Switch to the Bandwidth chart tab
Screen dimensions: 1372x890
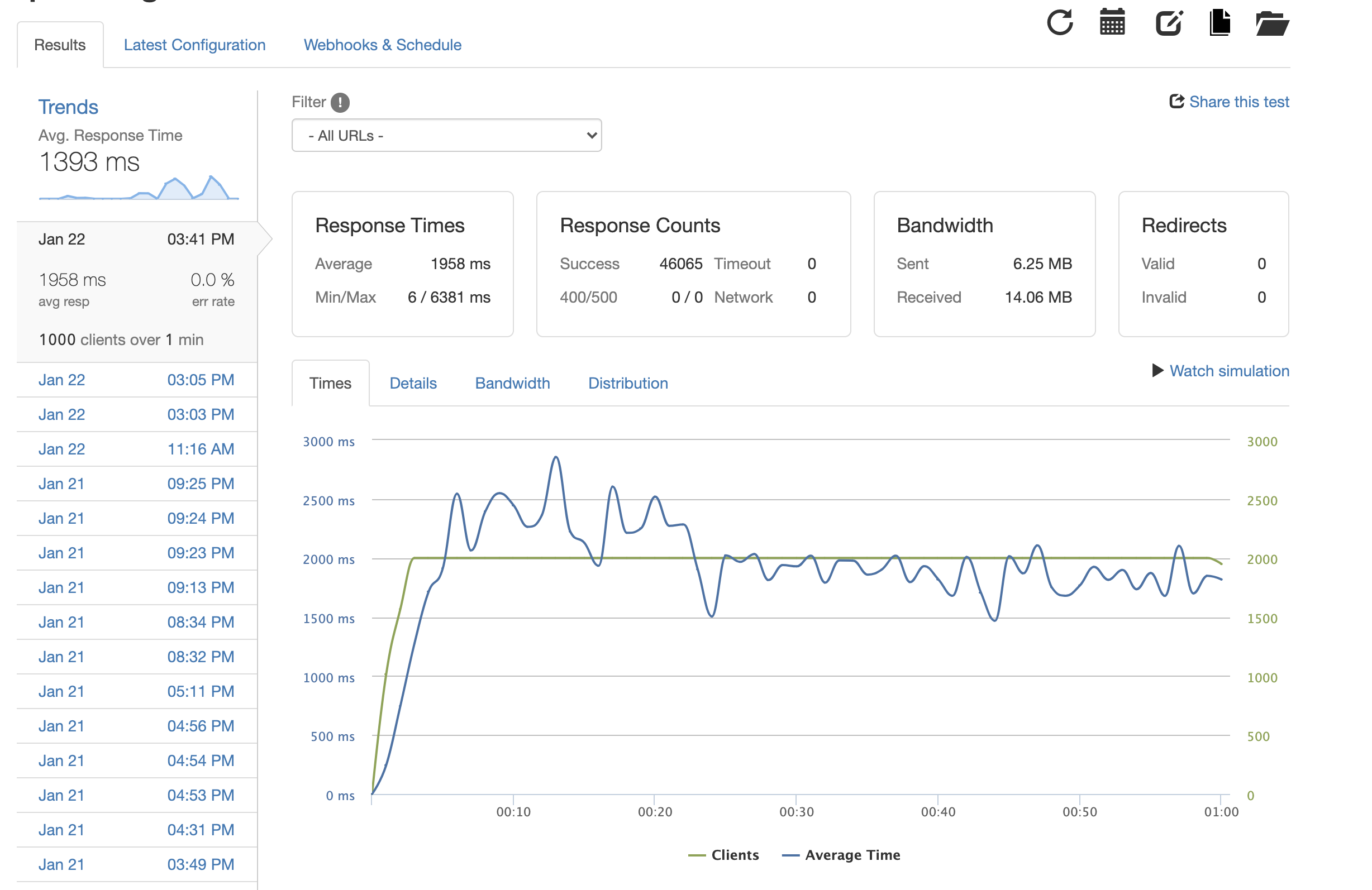click(512, 383)
